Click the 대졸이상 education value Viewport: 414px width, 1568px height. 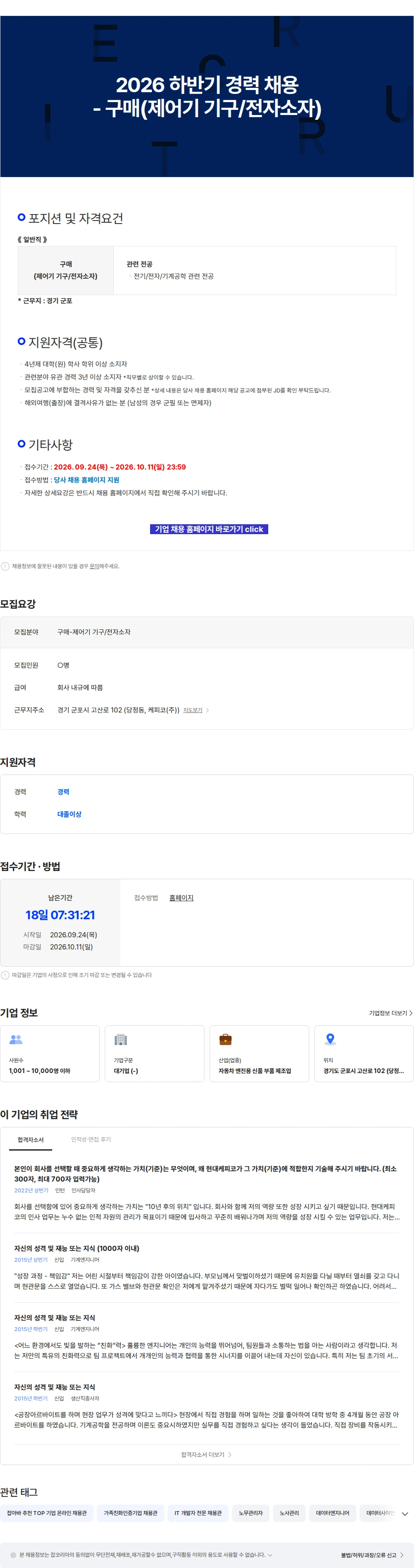click(69, 814)
